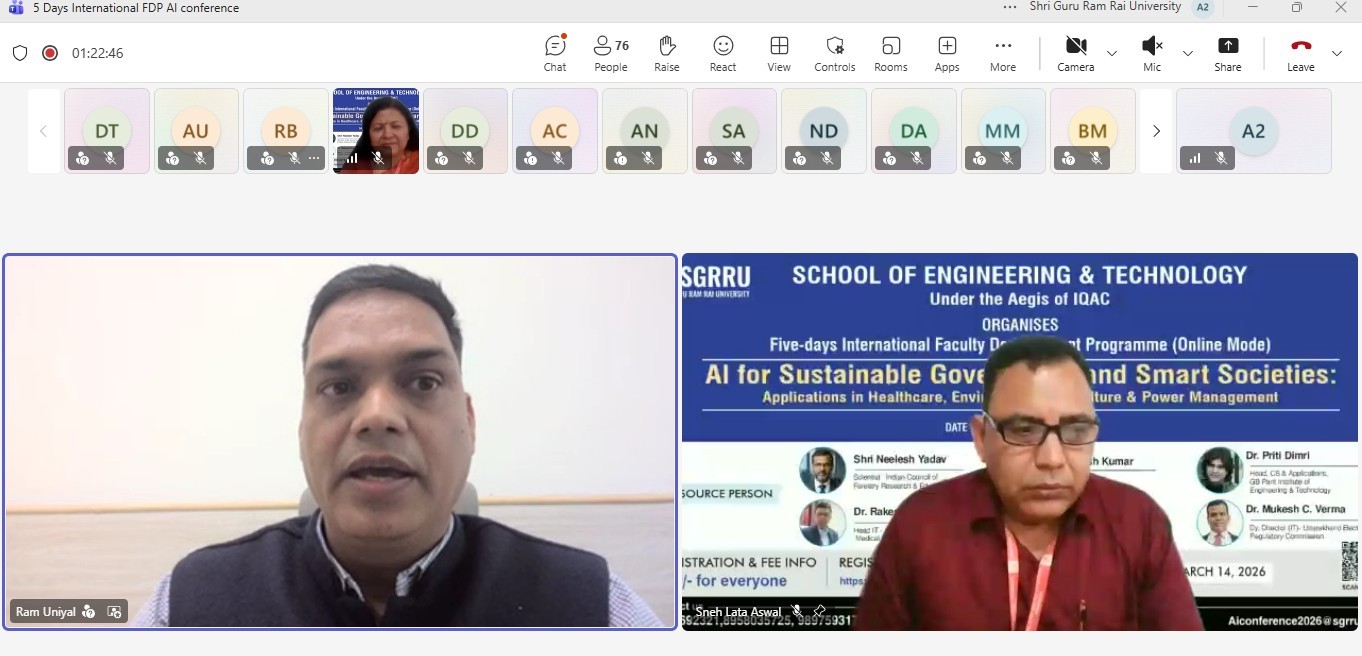This screenshot has height=656, width=1362.
Task: Click the Share screen button
Action: click(1228, 53)
